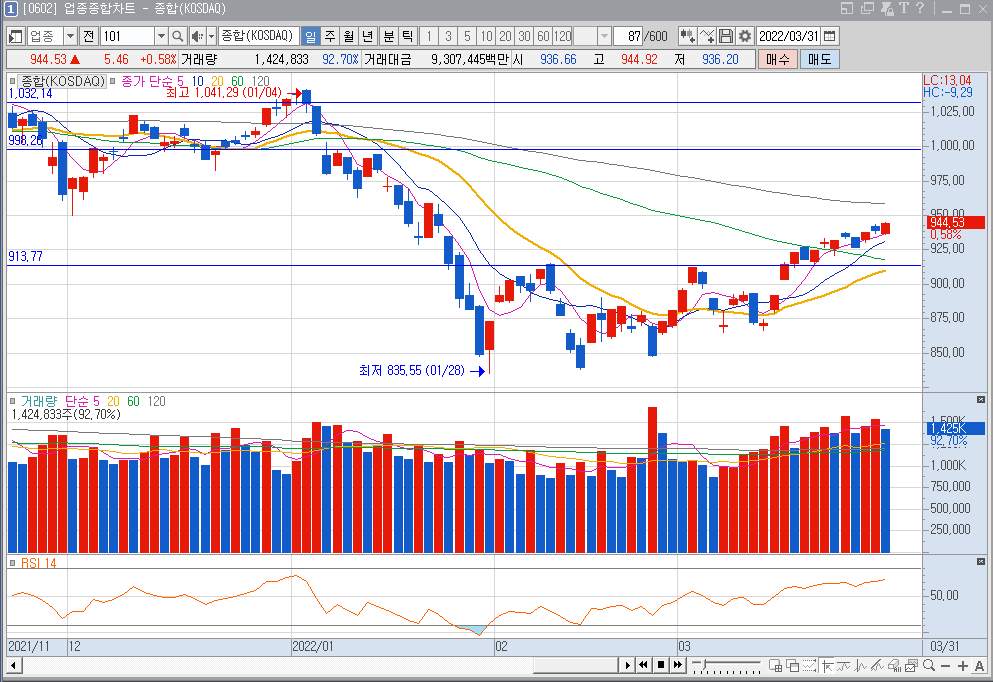Click the dotted-frame chart region icon at bottom
The image size is (993, 682).
tap(809, 665)
